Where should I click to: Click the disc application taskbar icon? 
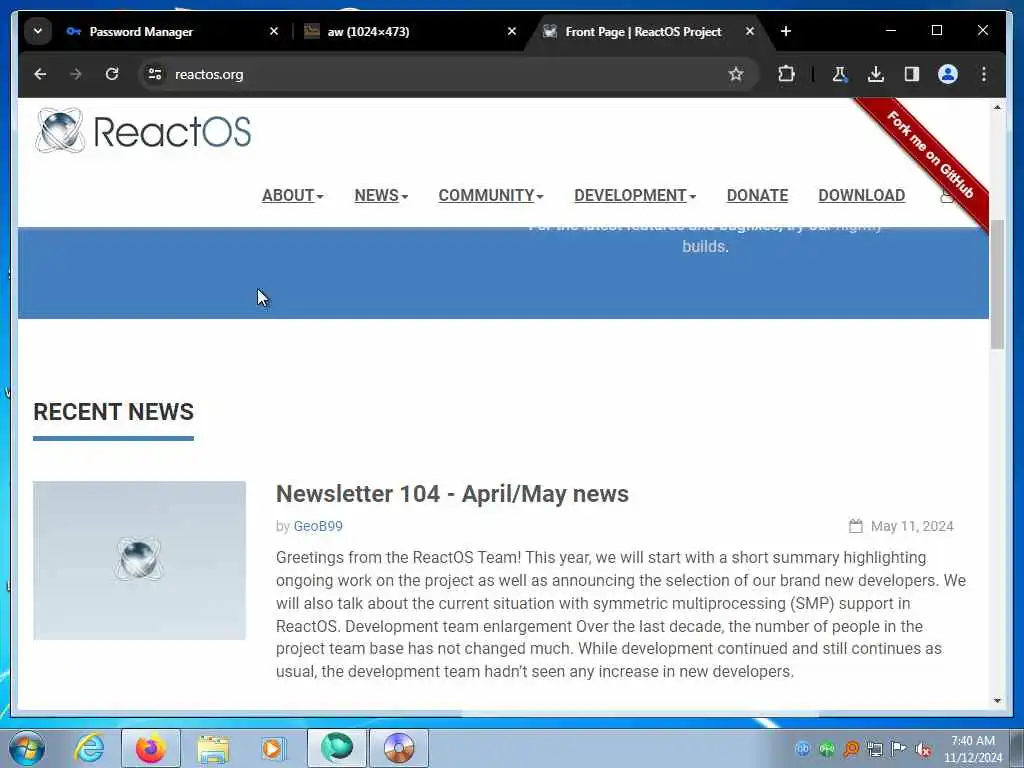(399, 748)
